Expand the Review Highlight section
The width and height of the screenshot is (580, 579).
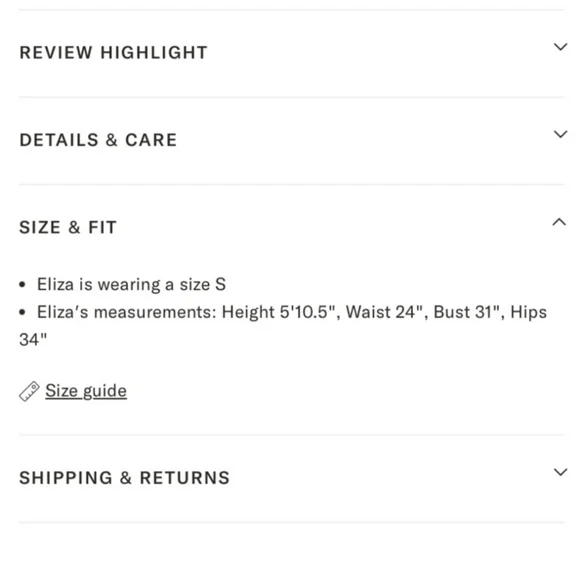click(291, 53)
